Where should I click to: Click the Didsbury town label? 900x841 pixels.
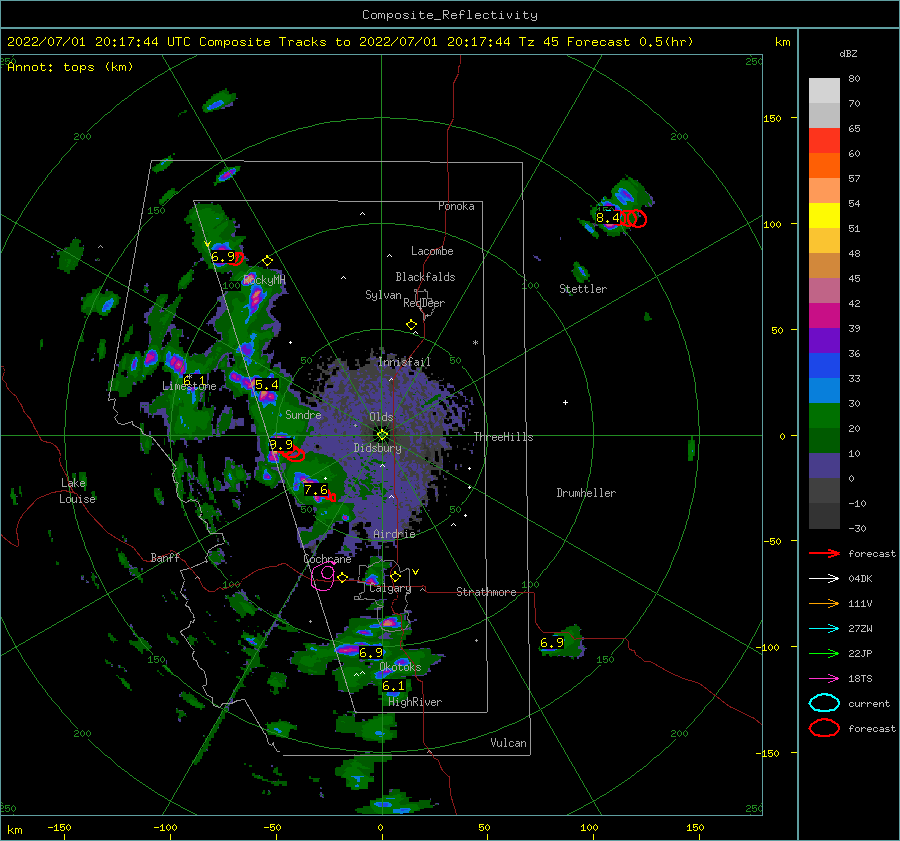point(377,448)
